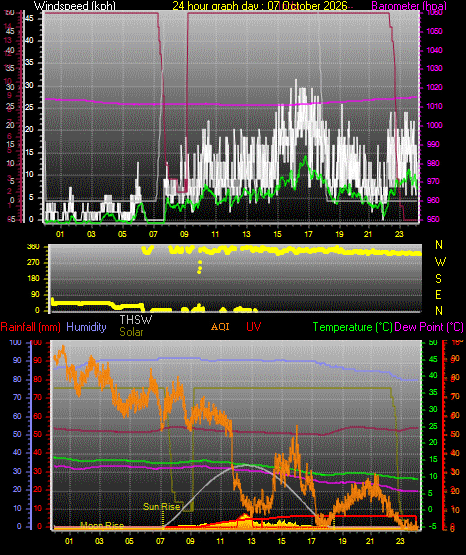466x555 pixels.
Task: Select the 'THSW' legend label
Action: click(x=136, y=320)
